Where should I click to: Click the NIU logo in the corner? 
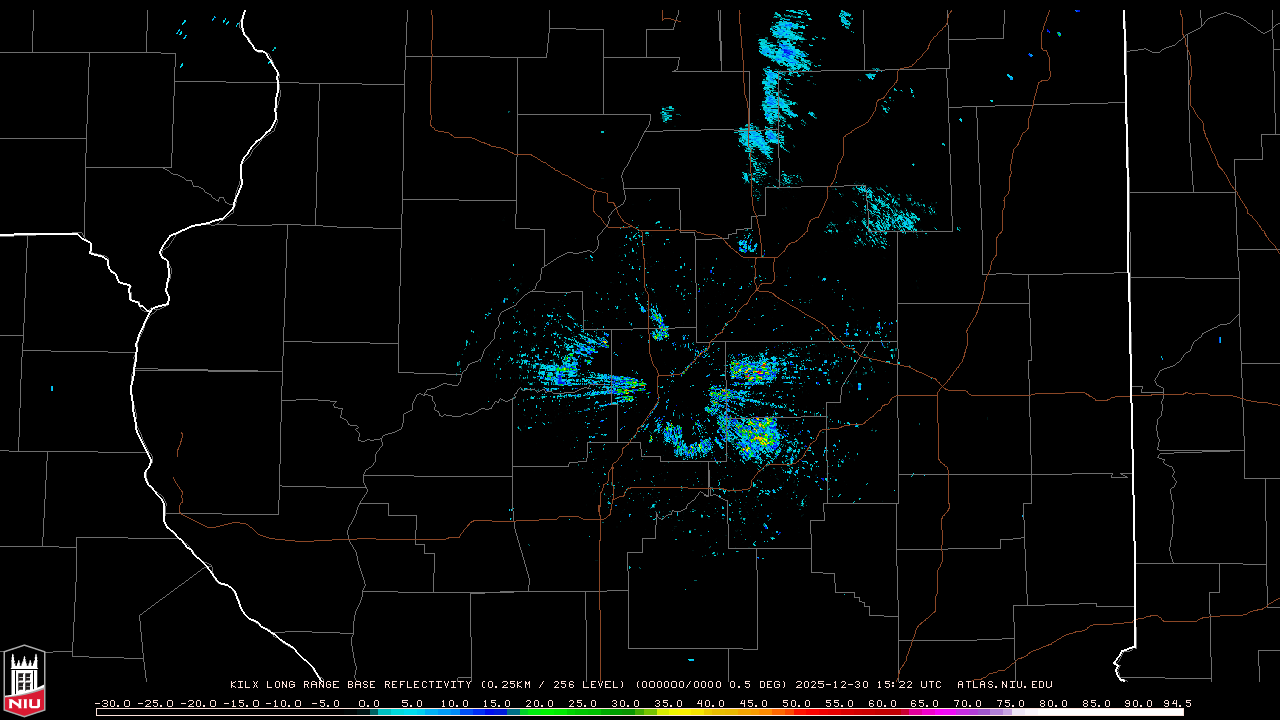pos(24,681)
